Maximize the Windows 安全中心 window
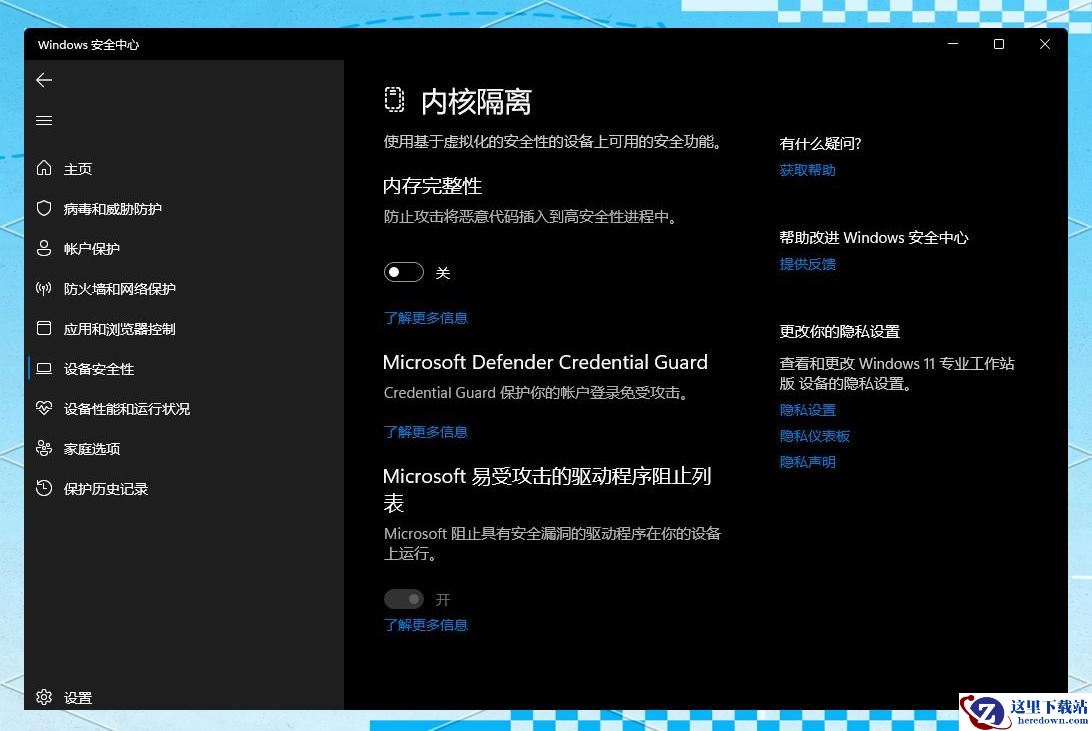 tap(999, 44)
